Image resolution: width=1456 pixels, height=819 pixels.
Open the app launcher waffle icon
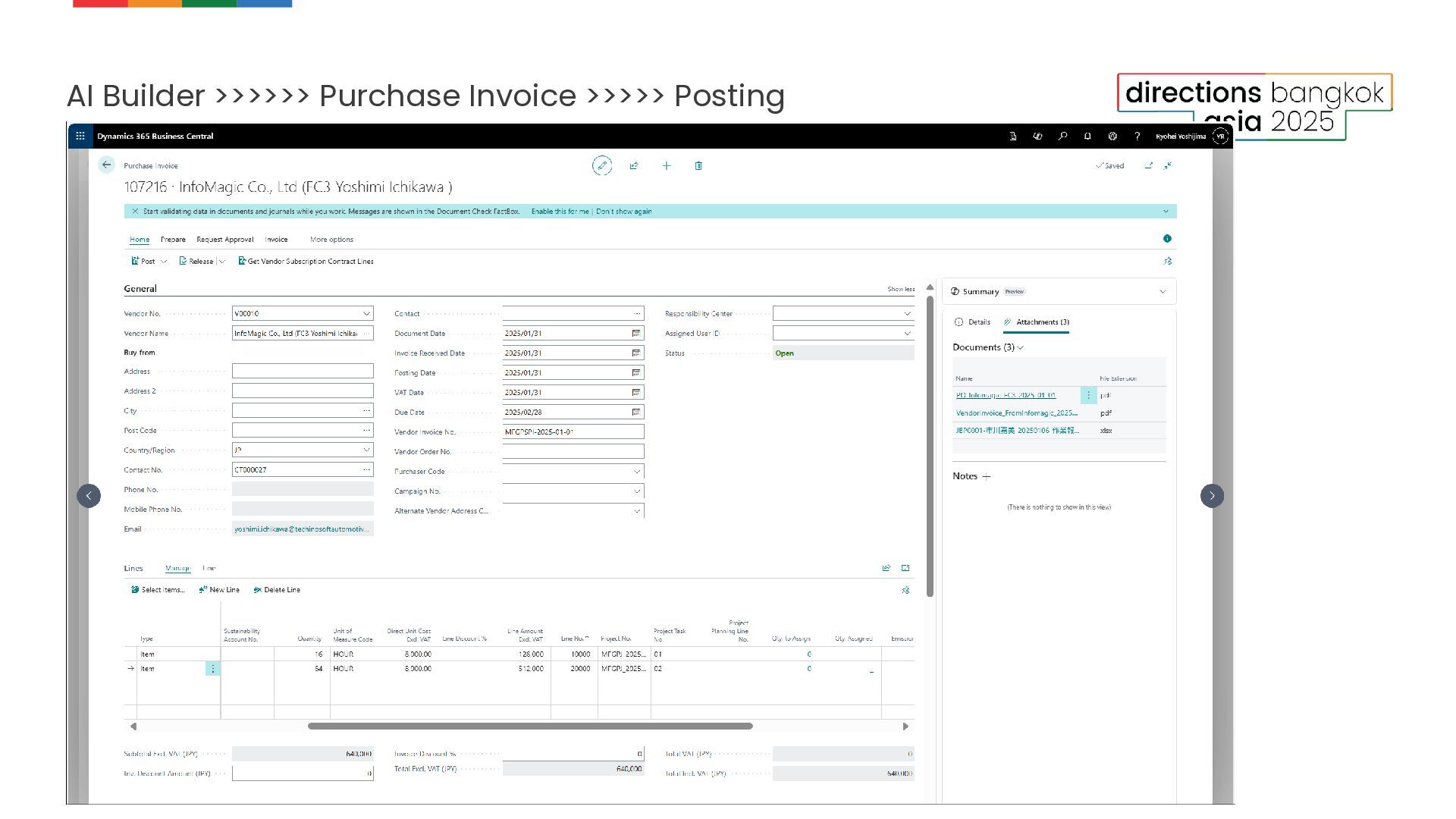(x=80, y=136)
